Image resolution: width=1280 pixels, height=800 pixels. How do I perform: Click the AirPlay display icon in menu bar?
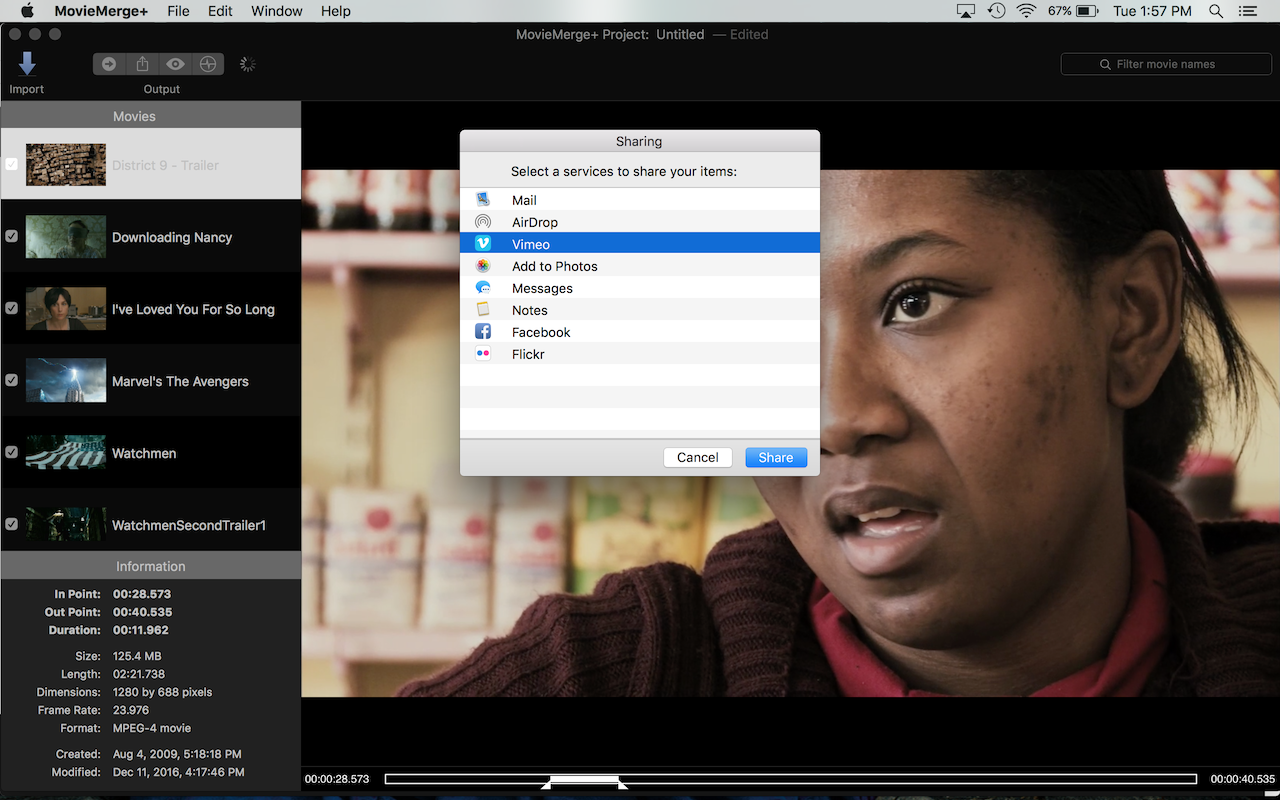pyautogui.click(x=965, y=11)
